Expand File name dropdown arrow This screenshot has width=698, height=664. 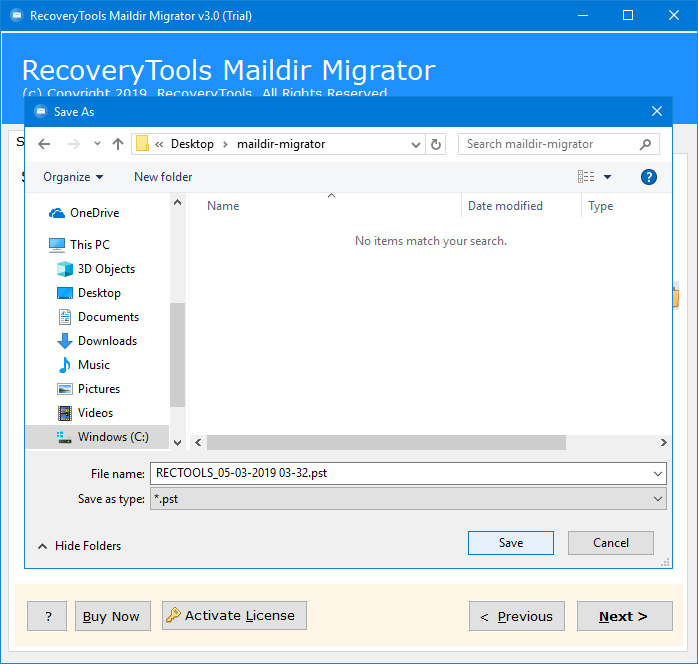click(658, 474)
